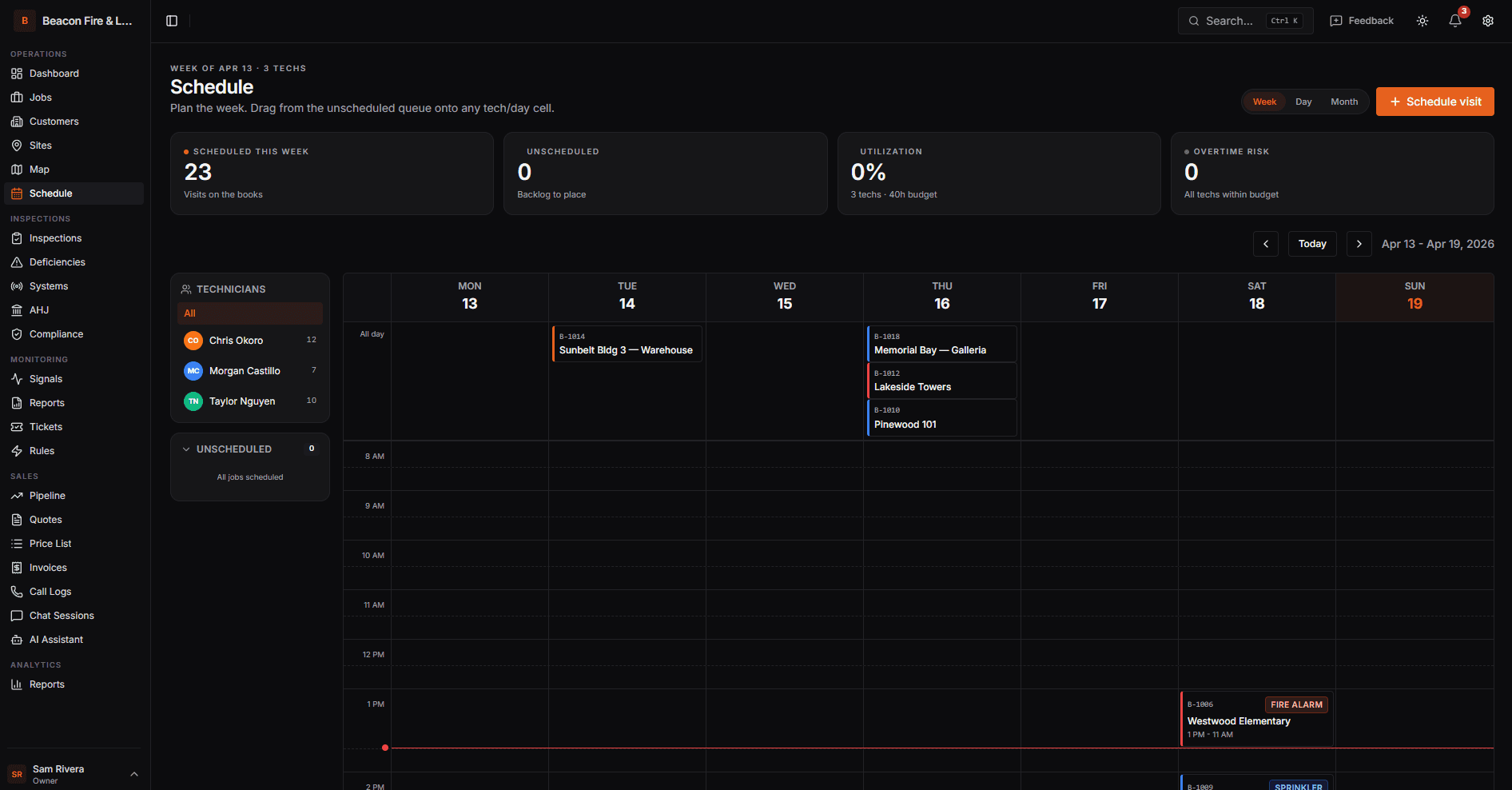The height and width of the screenshot is (790, 1512).
Task: Go to the previous week arrow
Action: point(1265,244)
